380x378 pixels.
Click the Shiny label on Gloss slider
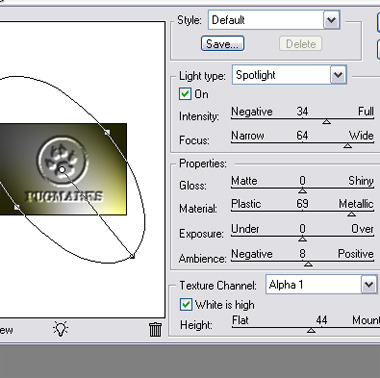tap(361, 181)
